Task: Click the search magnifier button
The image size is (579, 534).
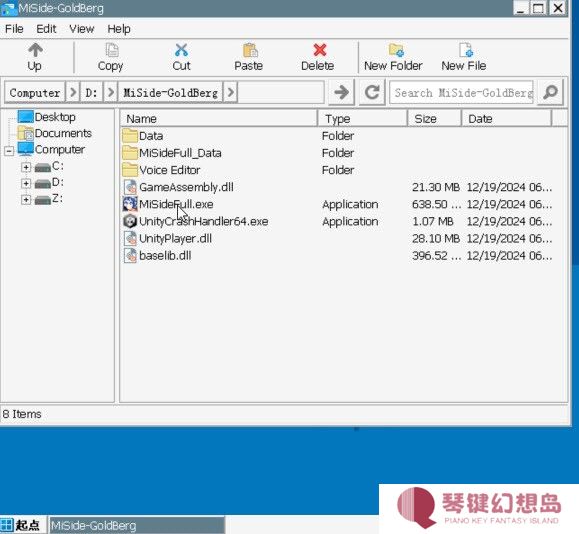Action: (550, 92)
